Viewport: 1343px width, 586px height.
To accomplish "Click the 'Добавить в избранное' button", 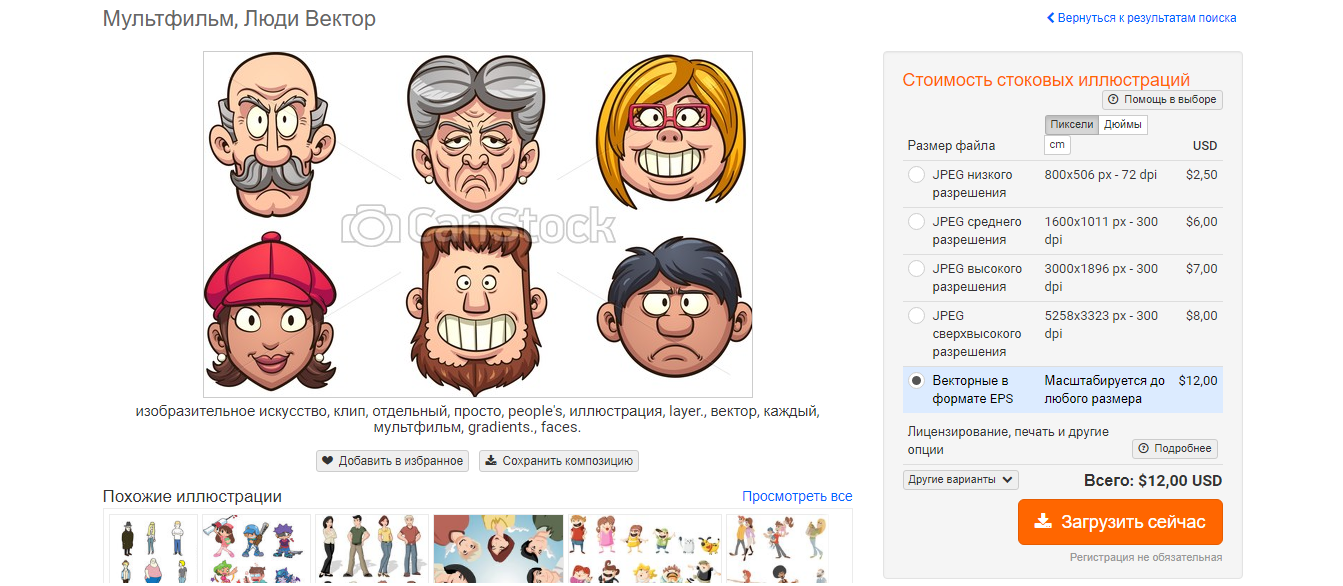I will point(392,461).
